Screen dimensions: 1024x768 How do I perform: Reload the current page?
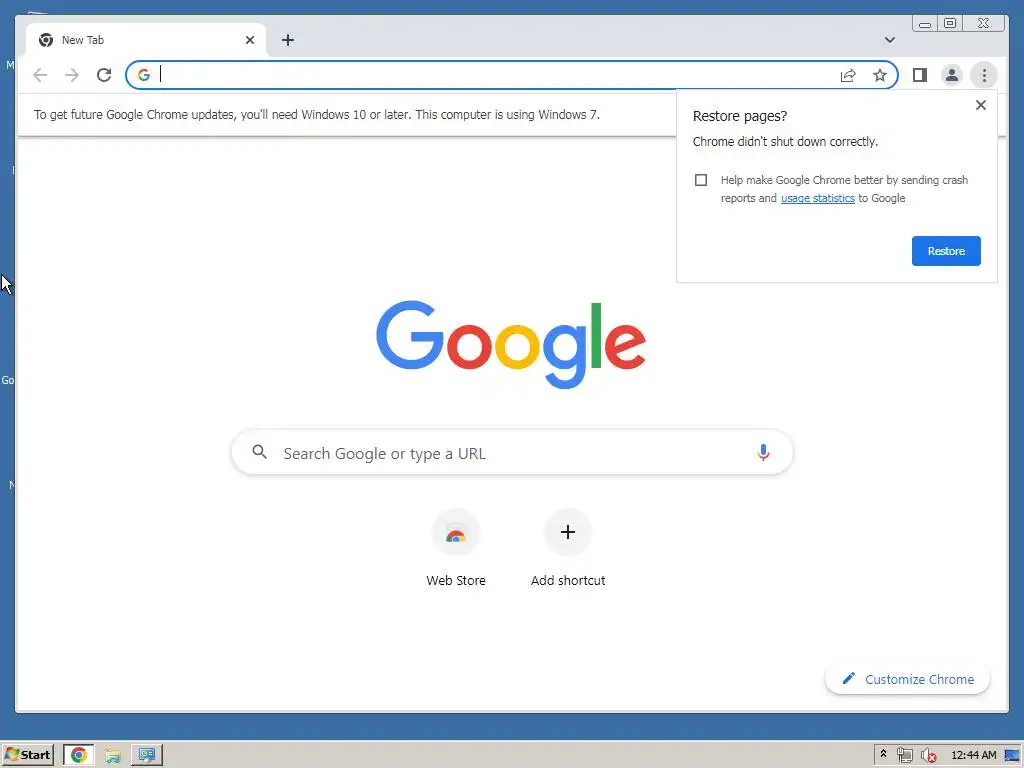point(104,75)
